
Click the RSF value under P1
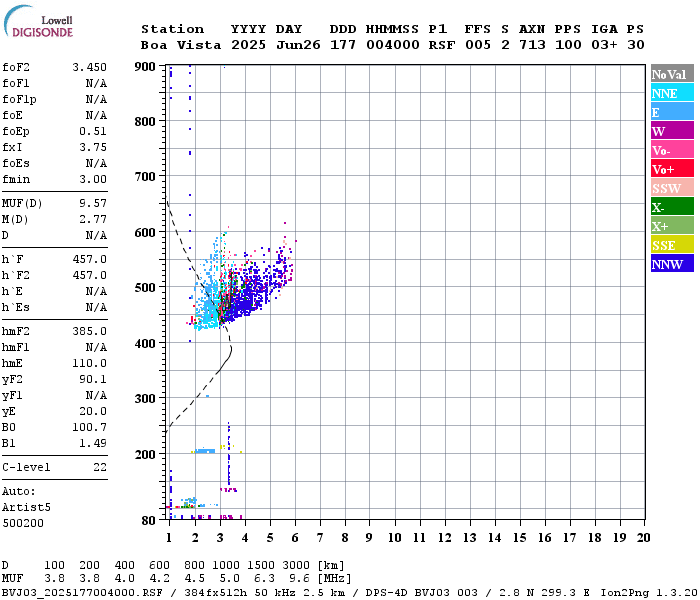[x=442, y=45]
